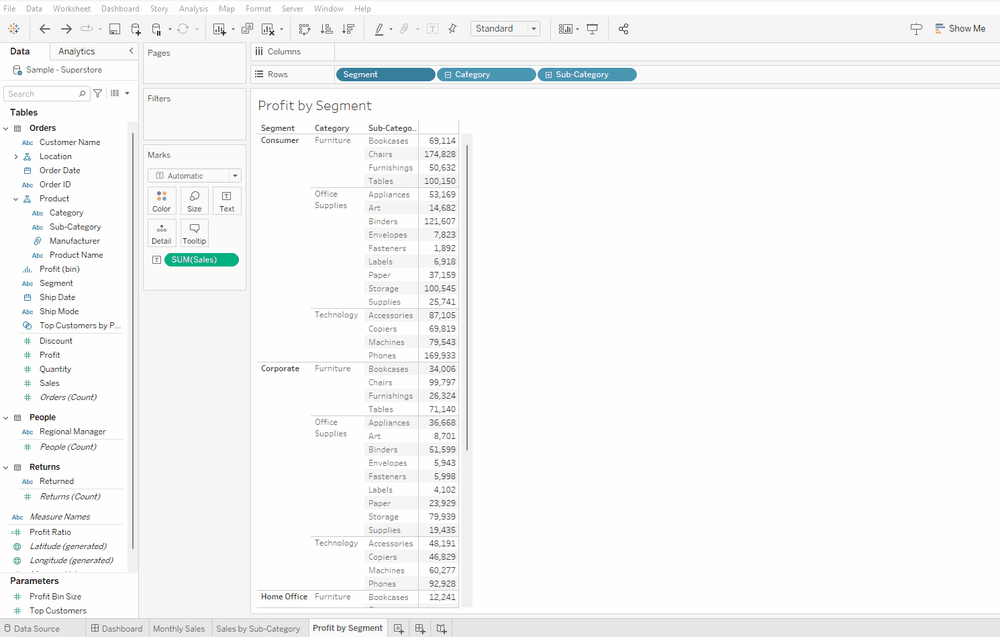Screen dimensions: 1000x637
Task: Open the Automatic mark type dropdown
Action: point(236,175)
